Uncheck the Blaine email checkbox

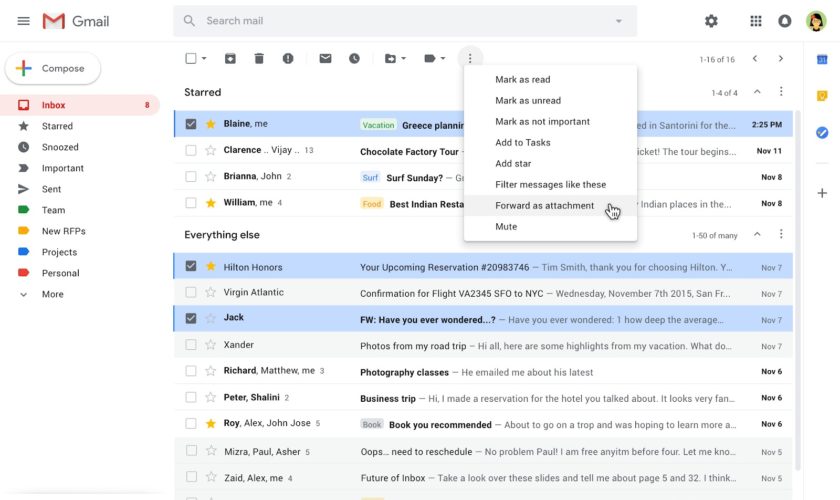pos(191,124)
